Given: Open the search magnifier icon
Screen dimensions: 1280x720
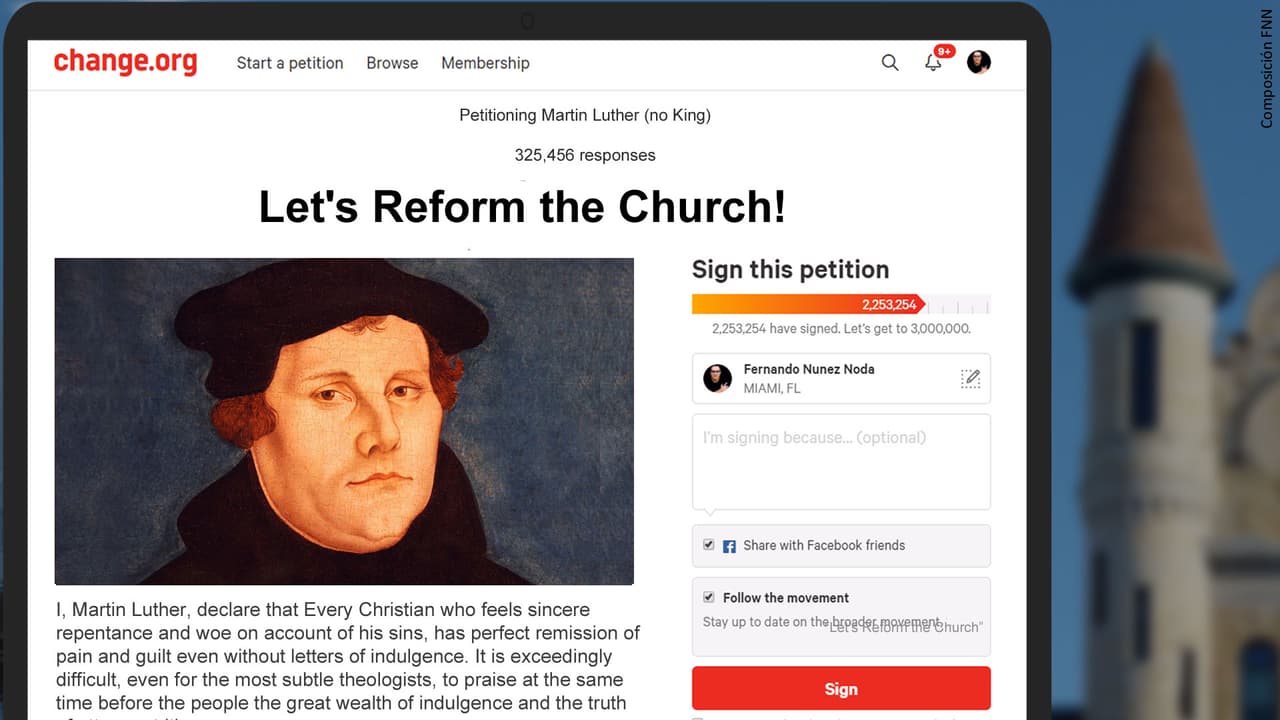Looking at the screenshot, I should click(x=890, y=63).
